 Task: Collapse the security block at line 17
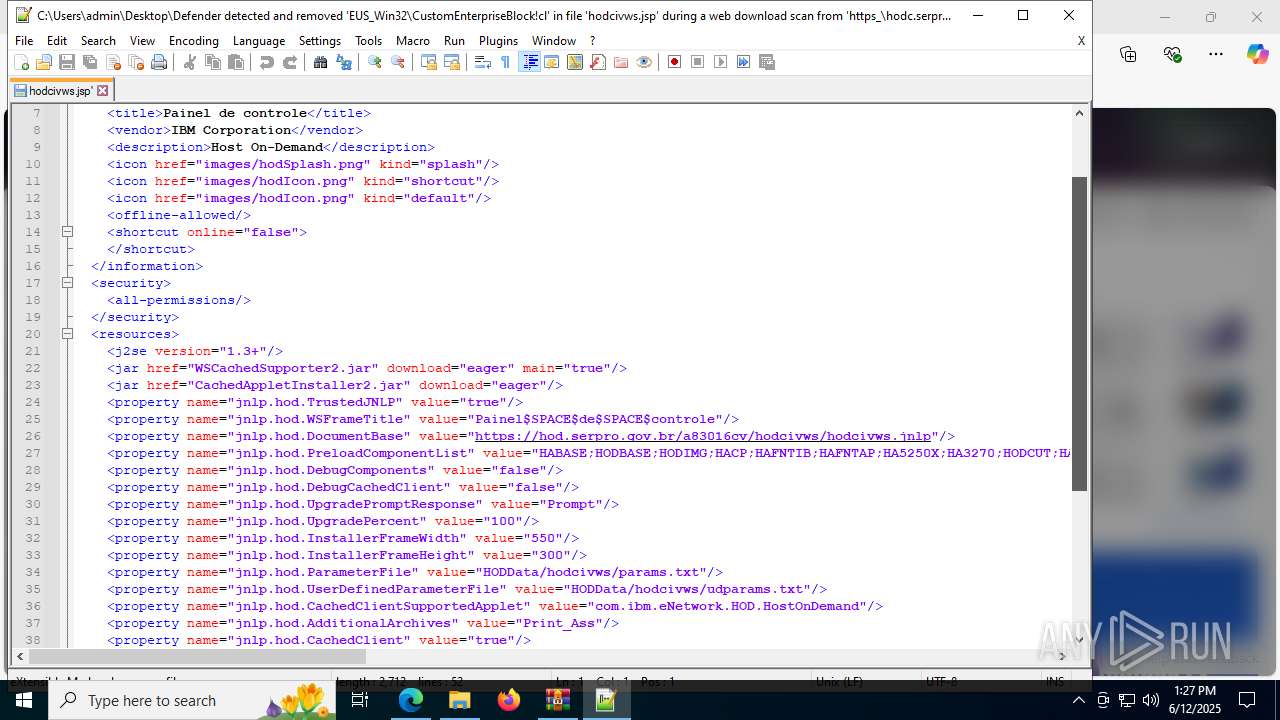click(x=67, y=283)
